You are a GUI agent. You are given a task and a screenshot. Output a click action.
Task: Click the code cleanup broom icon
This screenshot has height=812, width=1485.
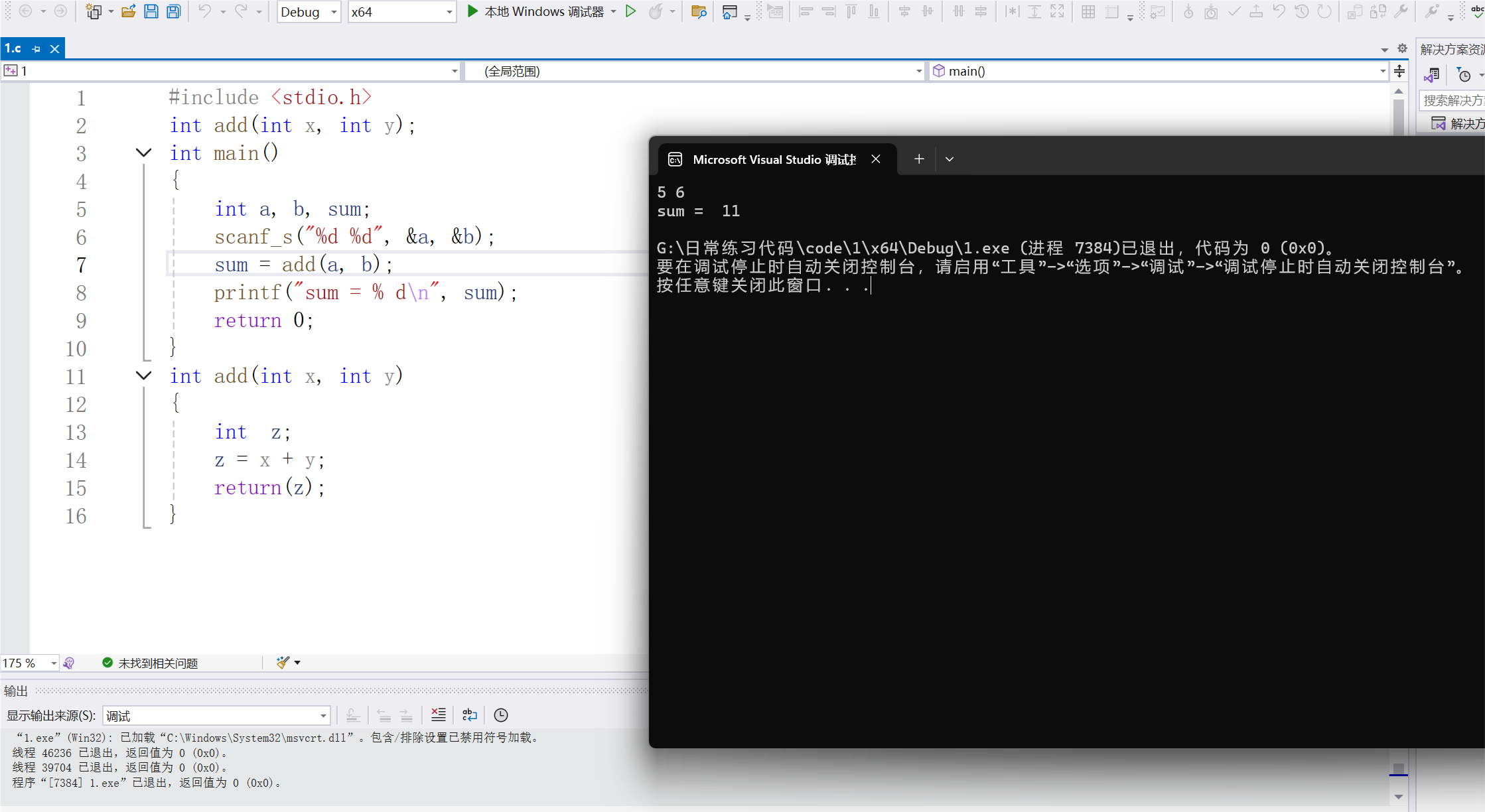tap(283, 662)
